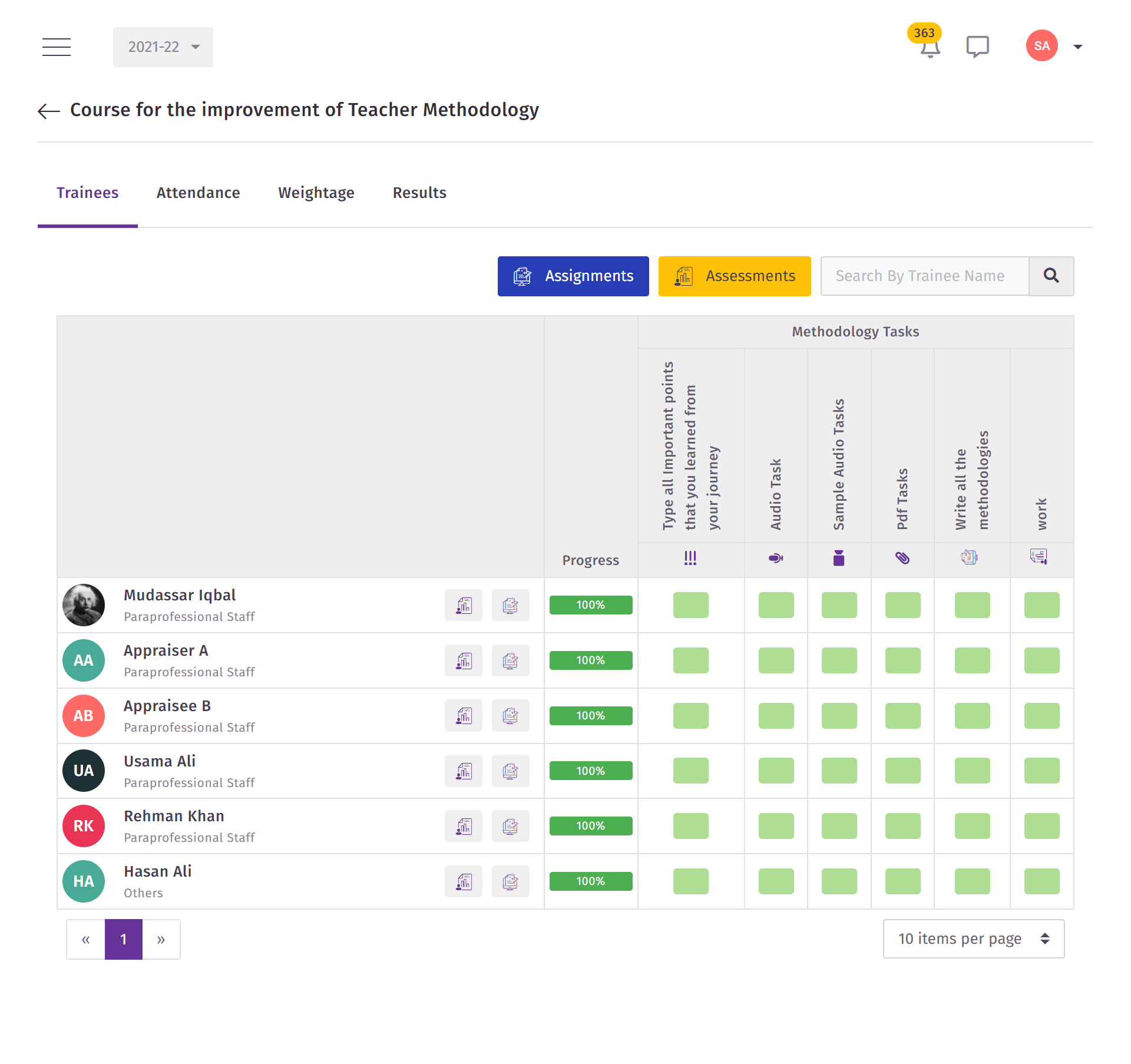The height and width of the screenshot is (1064, 1131).
Task: Open the 10 items per page selector
Action: [x=973, y=939]
